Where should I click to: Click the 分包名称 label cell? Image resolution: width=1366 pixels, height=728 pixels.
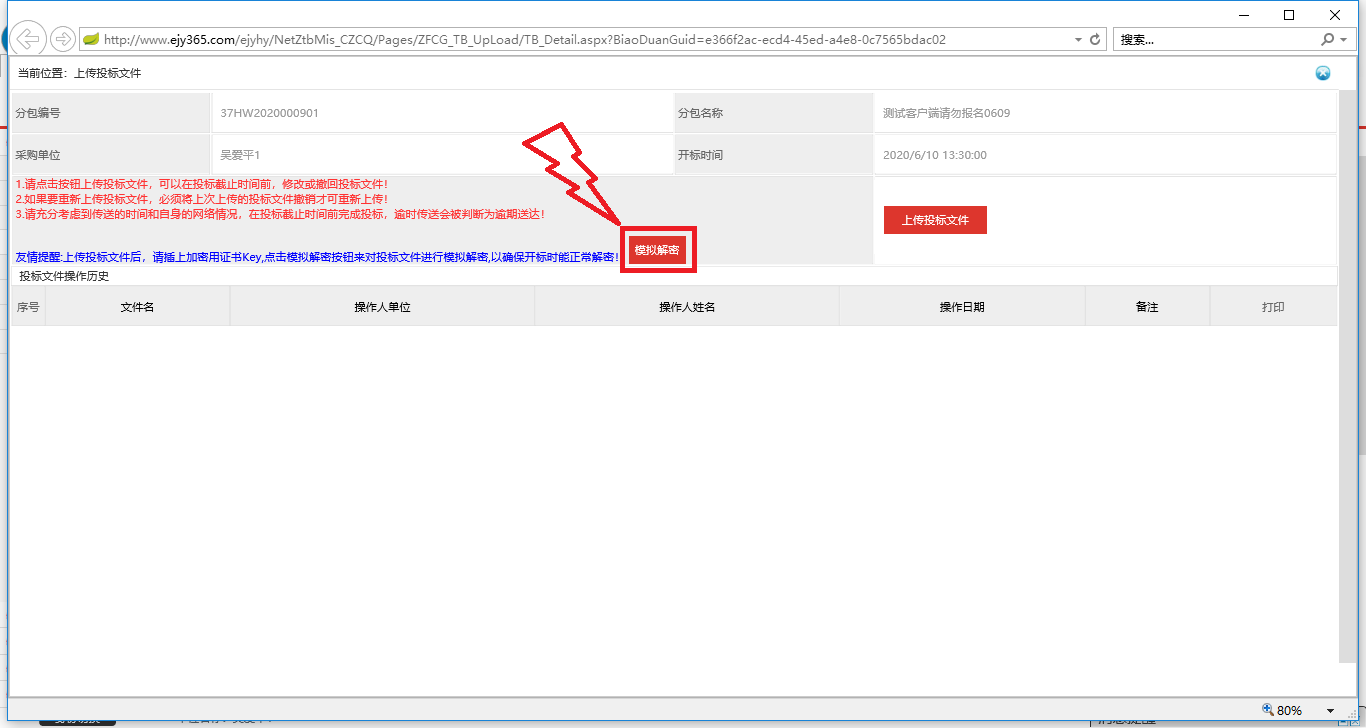[773, 113]
